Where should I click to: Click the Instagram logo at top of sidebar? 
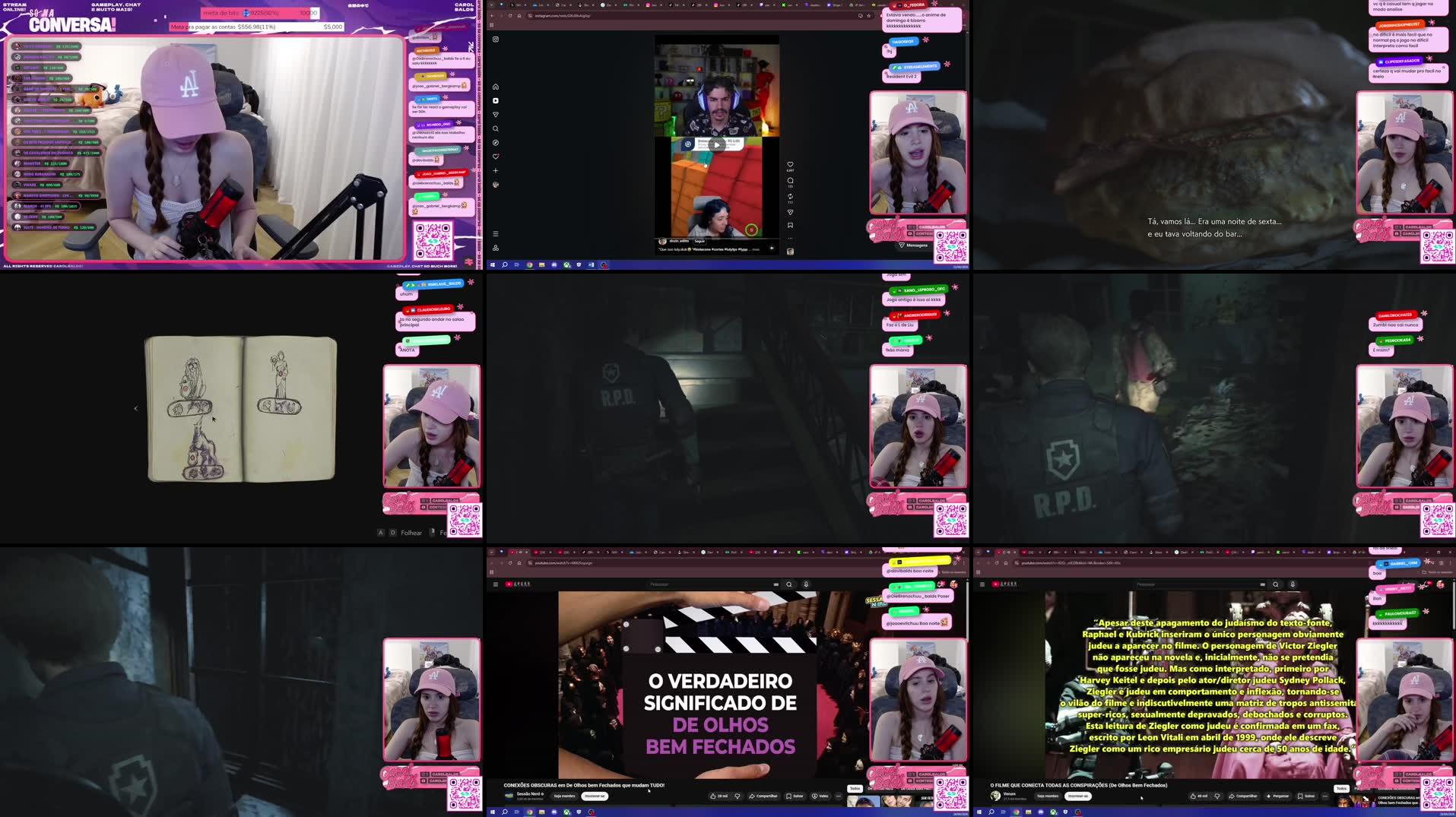pyautogui.click(x=495, y=39)
